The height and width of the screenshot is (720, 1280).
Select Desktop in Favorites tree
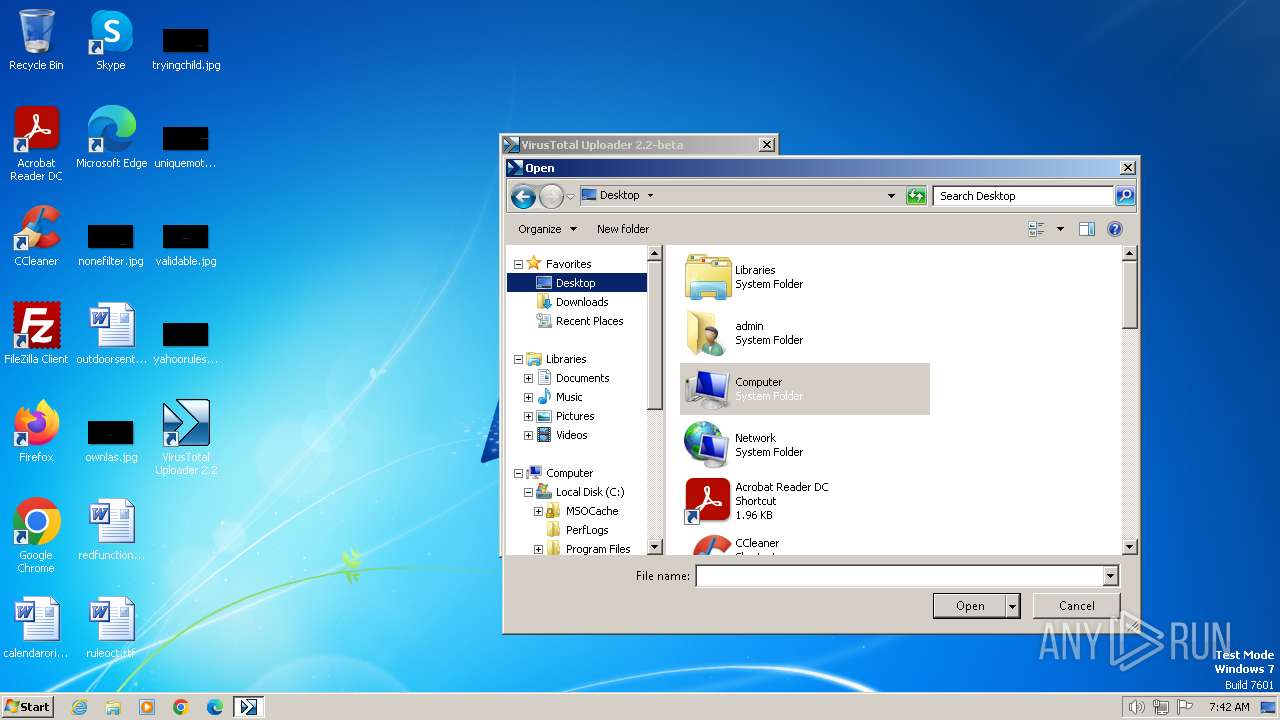[577, 283]
